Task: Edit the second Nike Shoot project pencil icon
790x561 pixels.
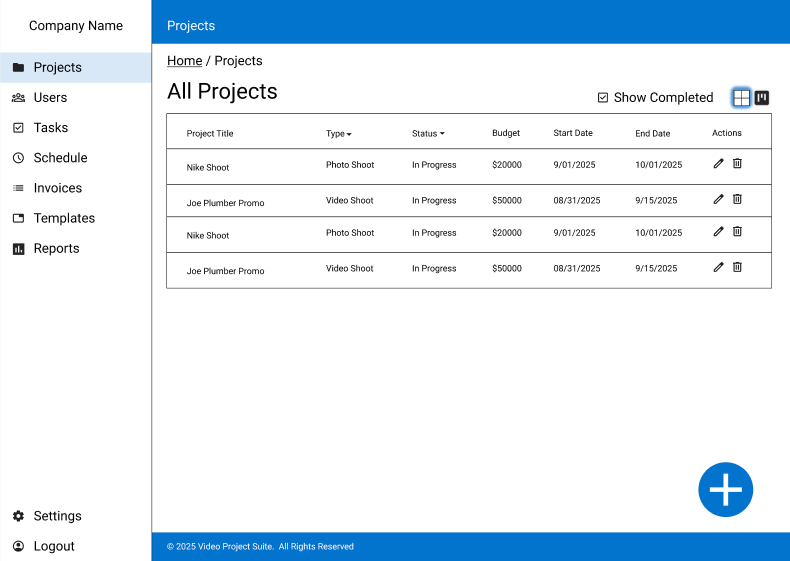Action: pyautogui.click(x=718, y=231)
